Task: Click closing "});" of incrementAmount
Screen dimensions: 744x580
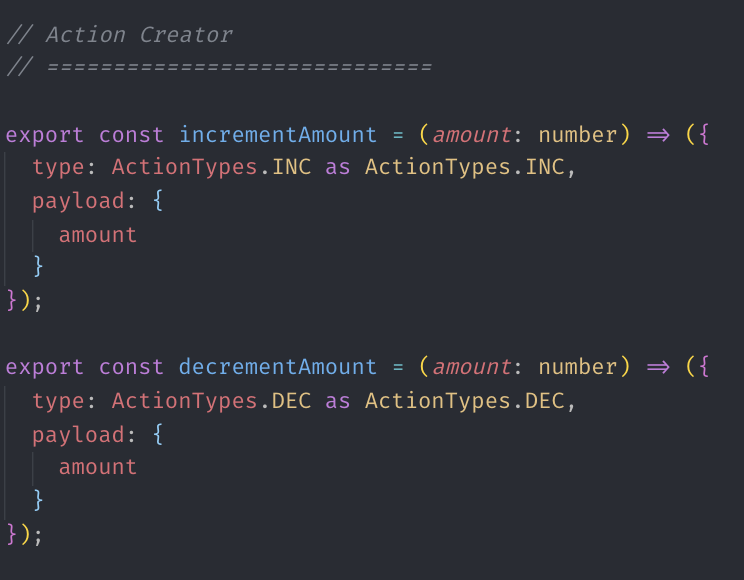Action: coord(24,300)
